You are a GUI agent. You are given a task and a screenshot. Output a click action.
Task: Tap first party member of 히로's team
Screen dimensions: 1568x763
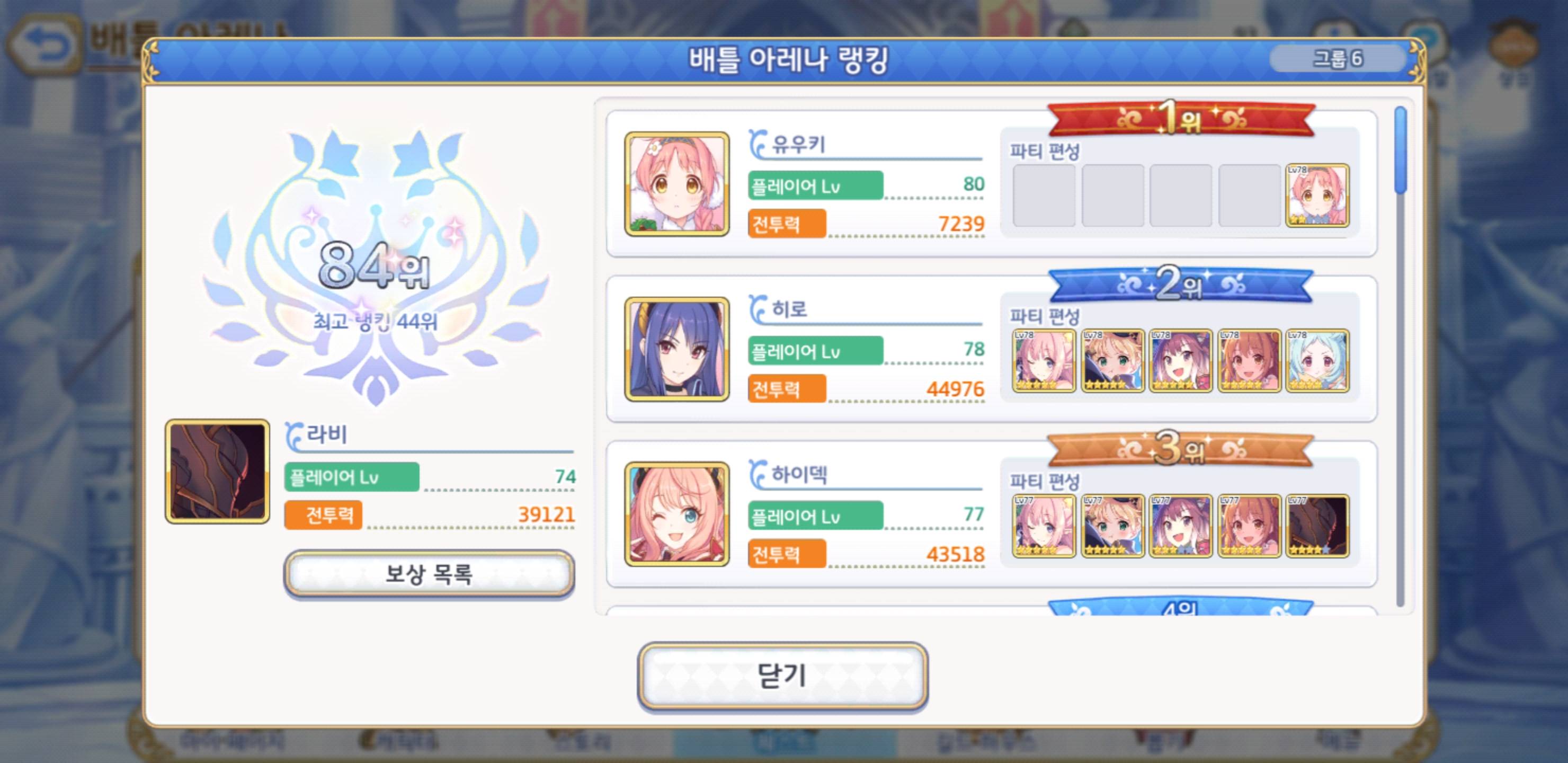(1044, 361)
